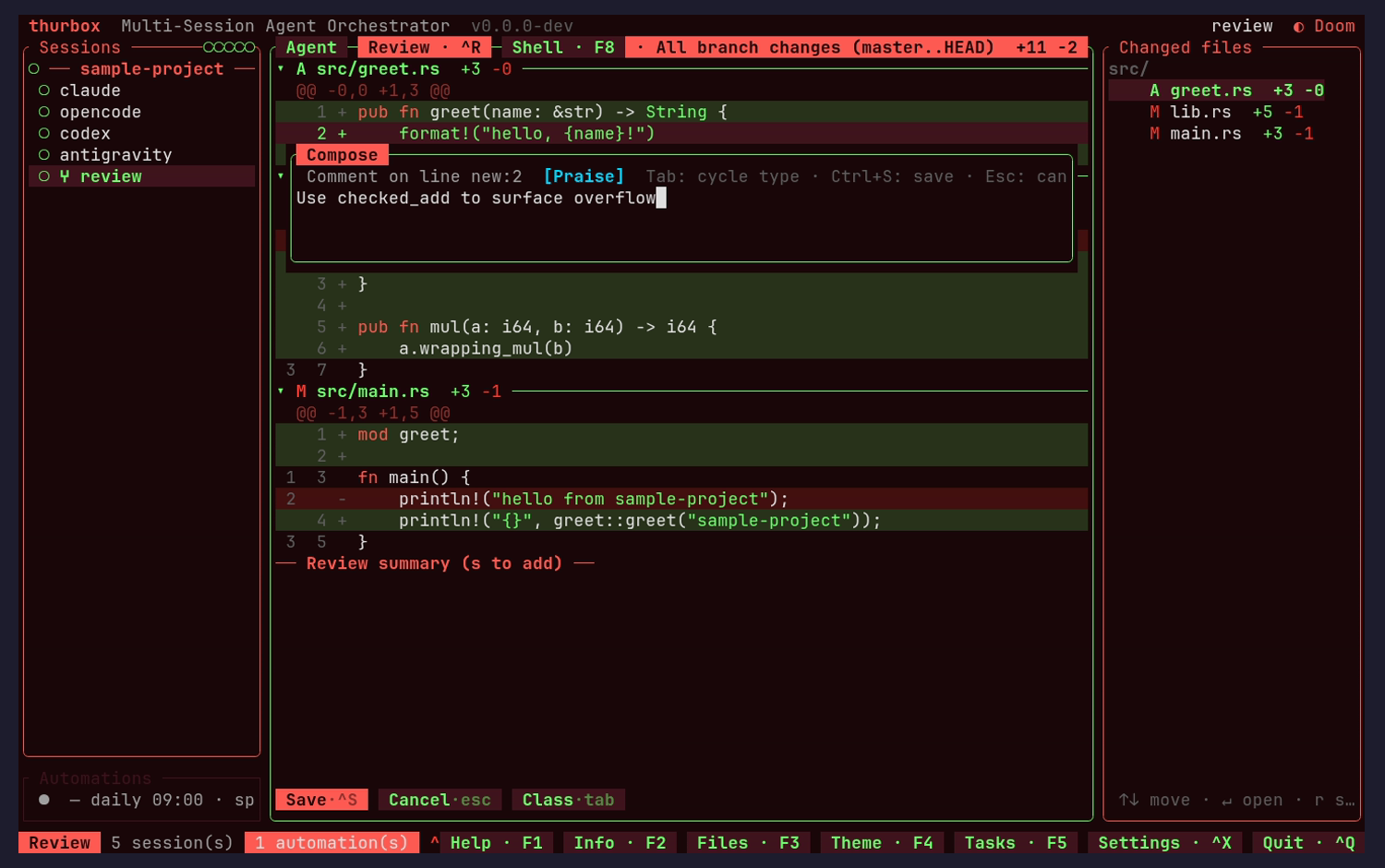
Task: Click the session indicator circles in Sessions header
Action: 229,47
